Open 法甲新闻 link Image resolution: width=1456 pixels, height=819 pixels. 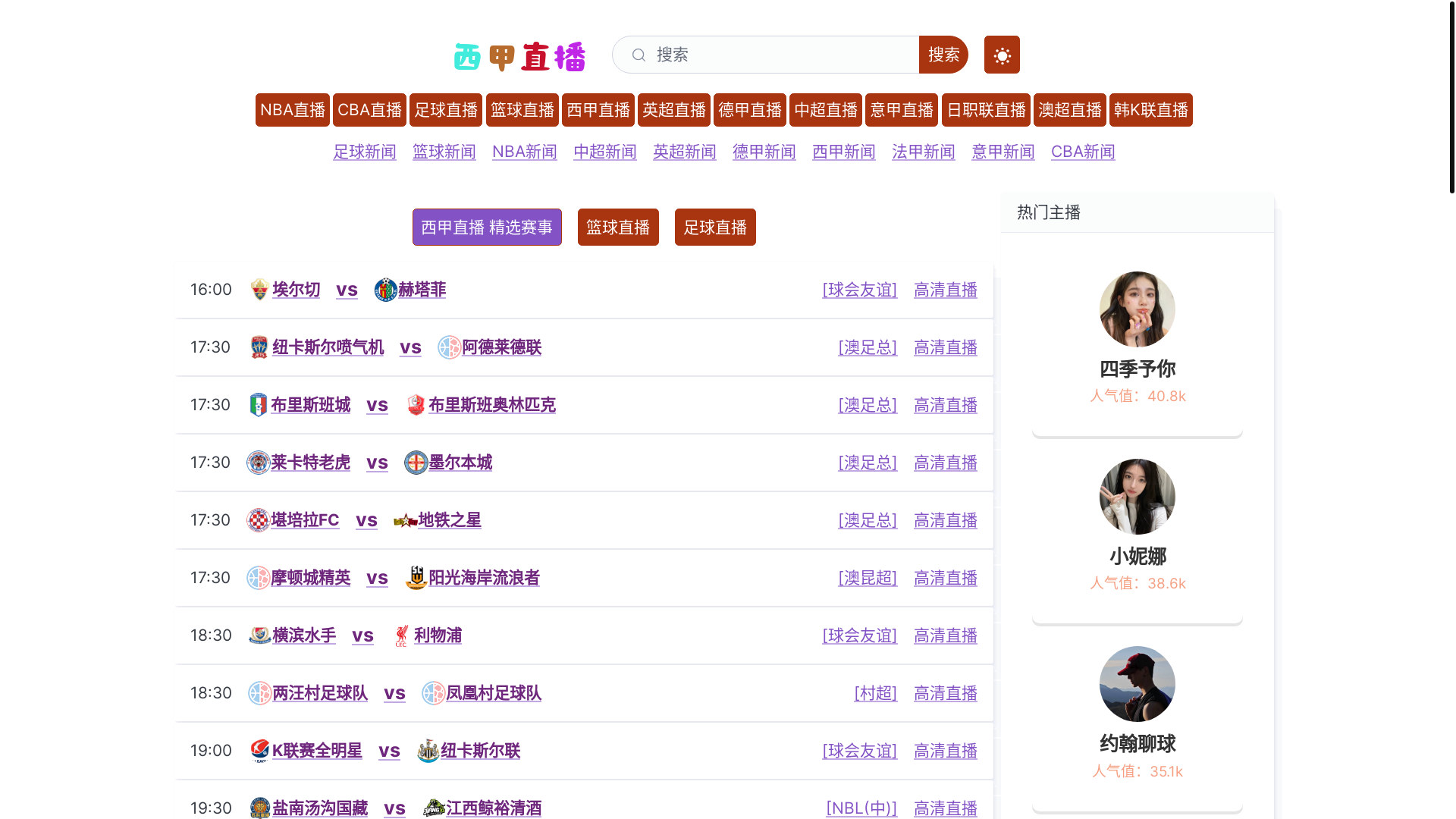click(x=924, y=152)
